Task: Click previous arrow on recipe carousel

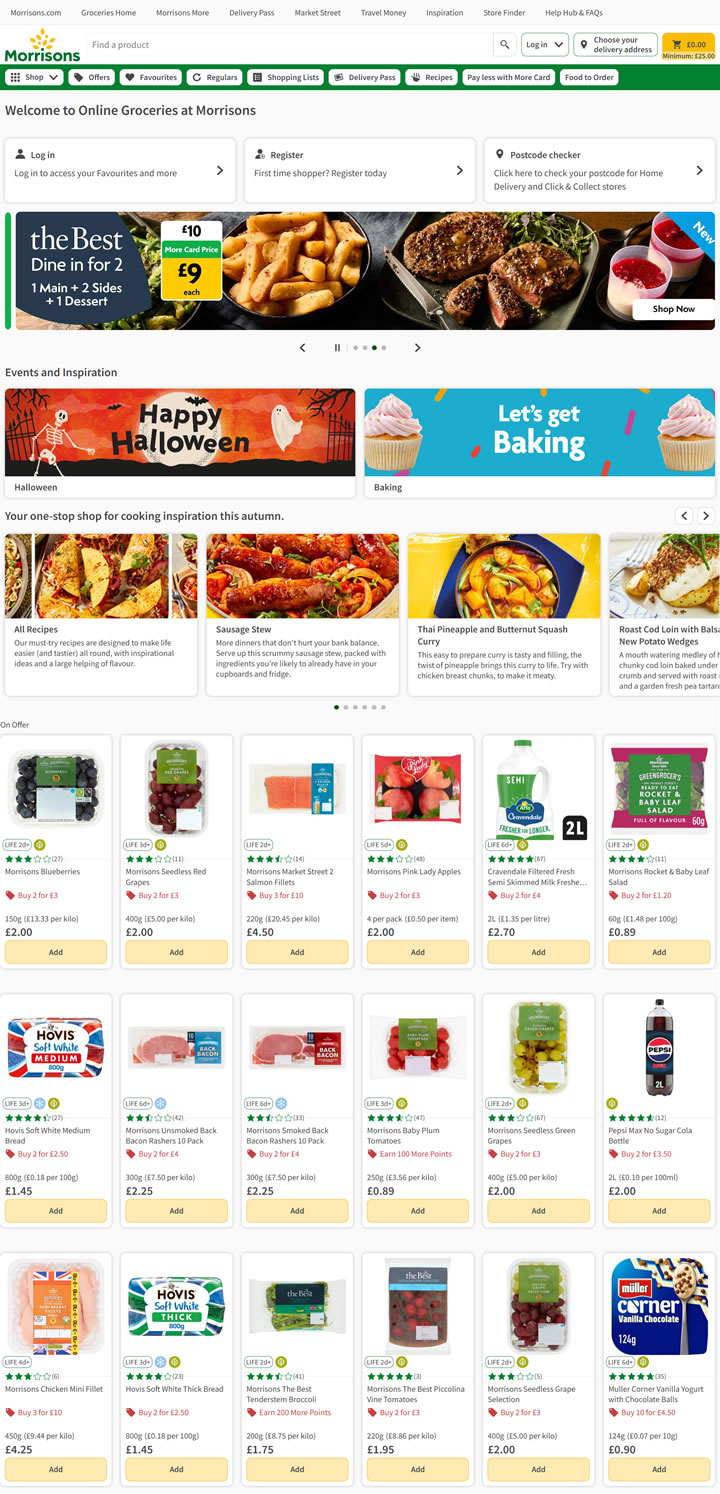Action: click(684, 516)
